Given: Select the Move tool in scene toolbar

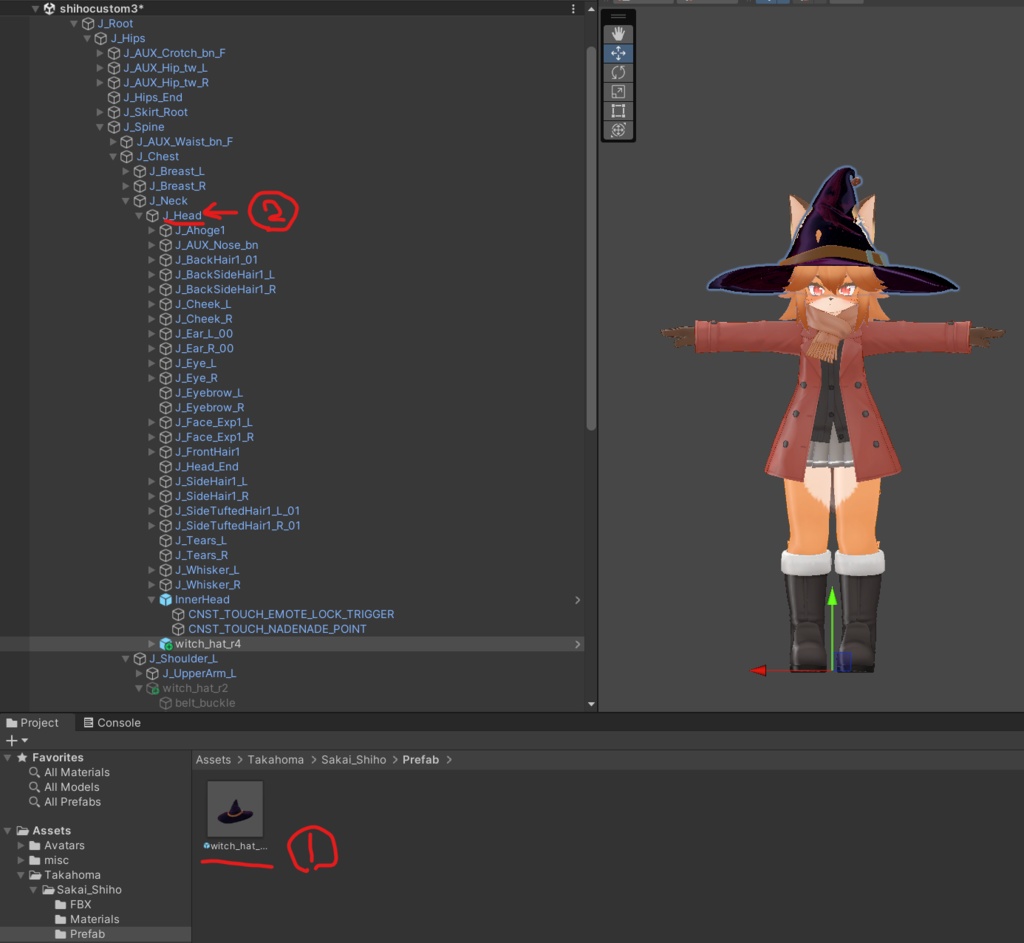Looking at the screenshot, I should [618, 53].
